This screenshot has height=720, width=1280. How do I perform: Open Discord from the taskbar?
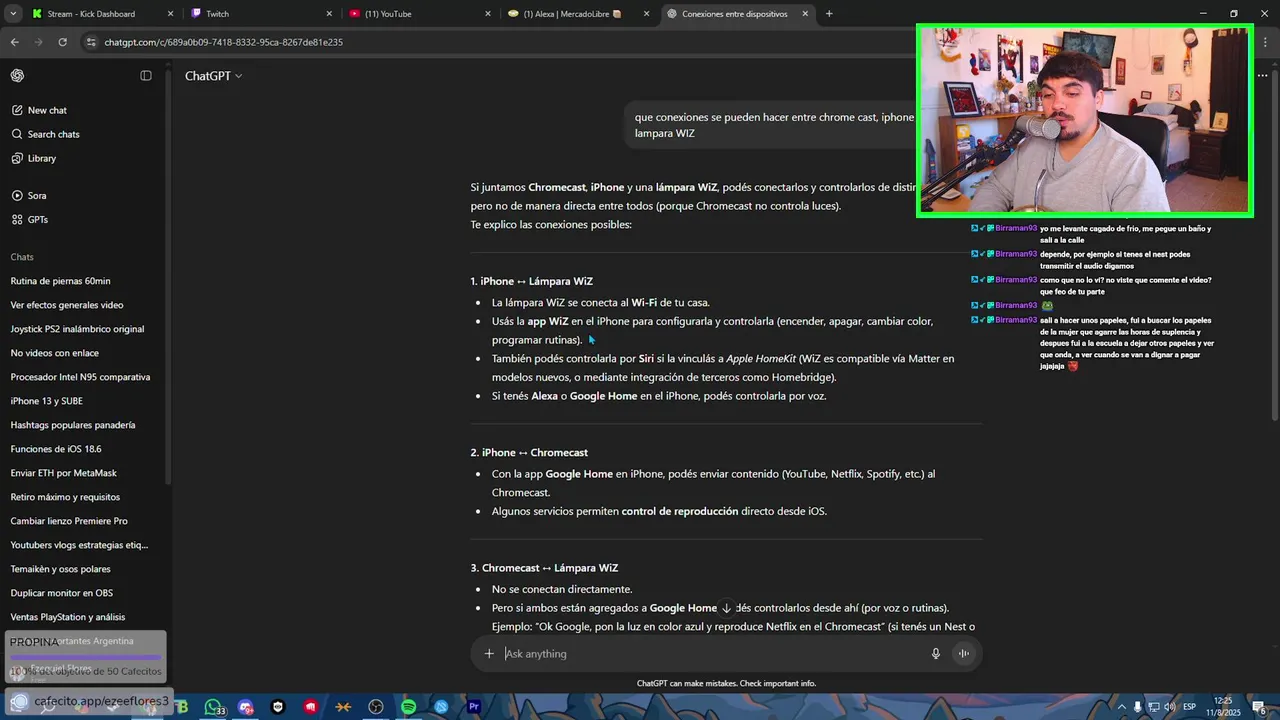click(246, 707)
